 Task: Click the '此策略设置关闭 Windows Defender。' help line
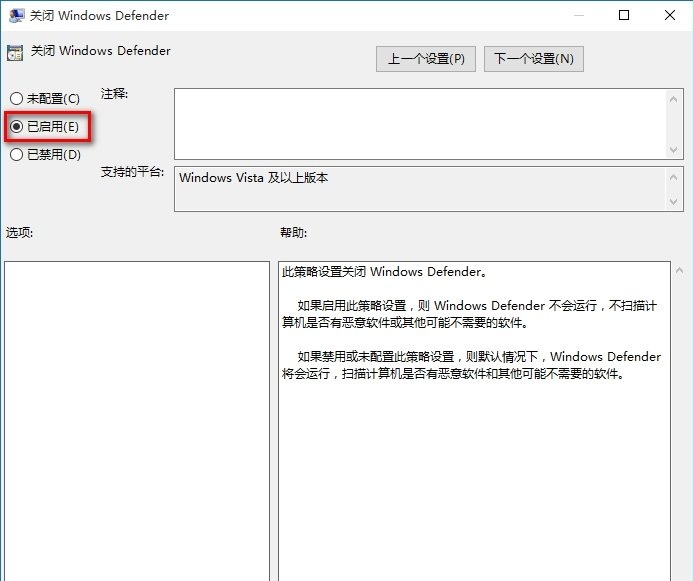click(385, 271)
